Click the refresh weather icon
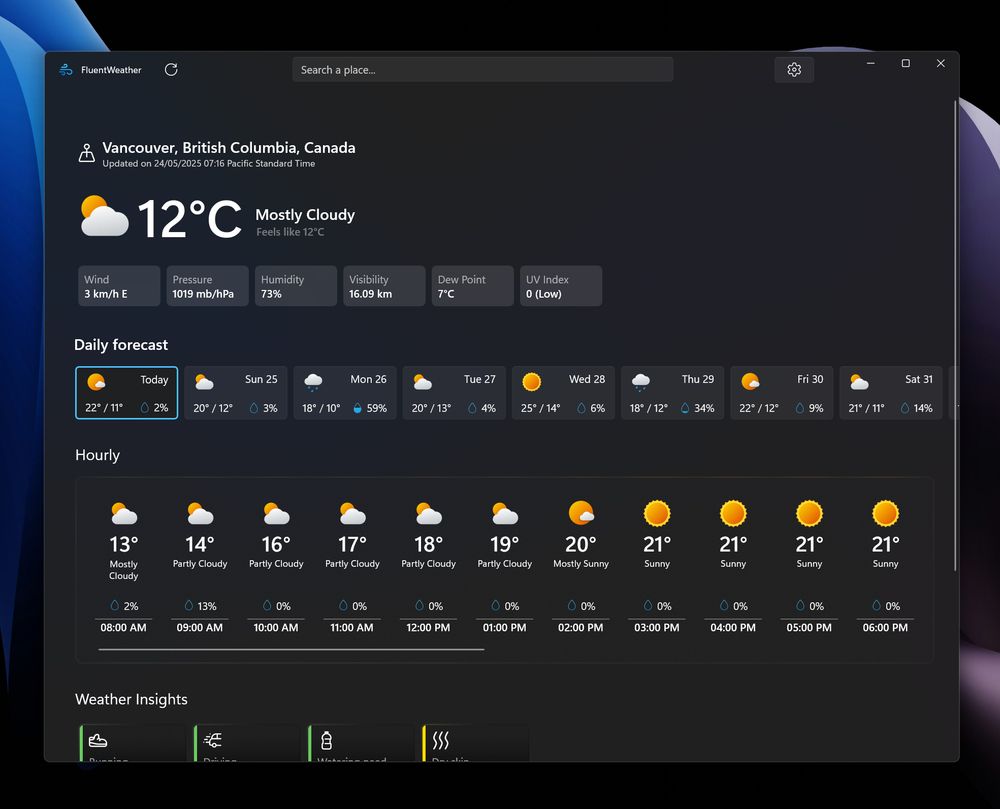The height and width of the screenshot is (809, 1000). [171, 69]
